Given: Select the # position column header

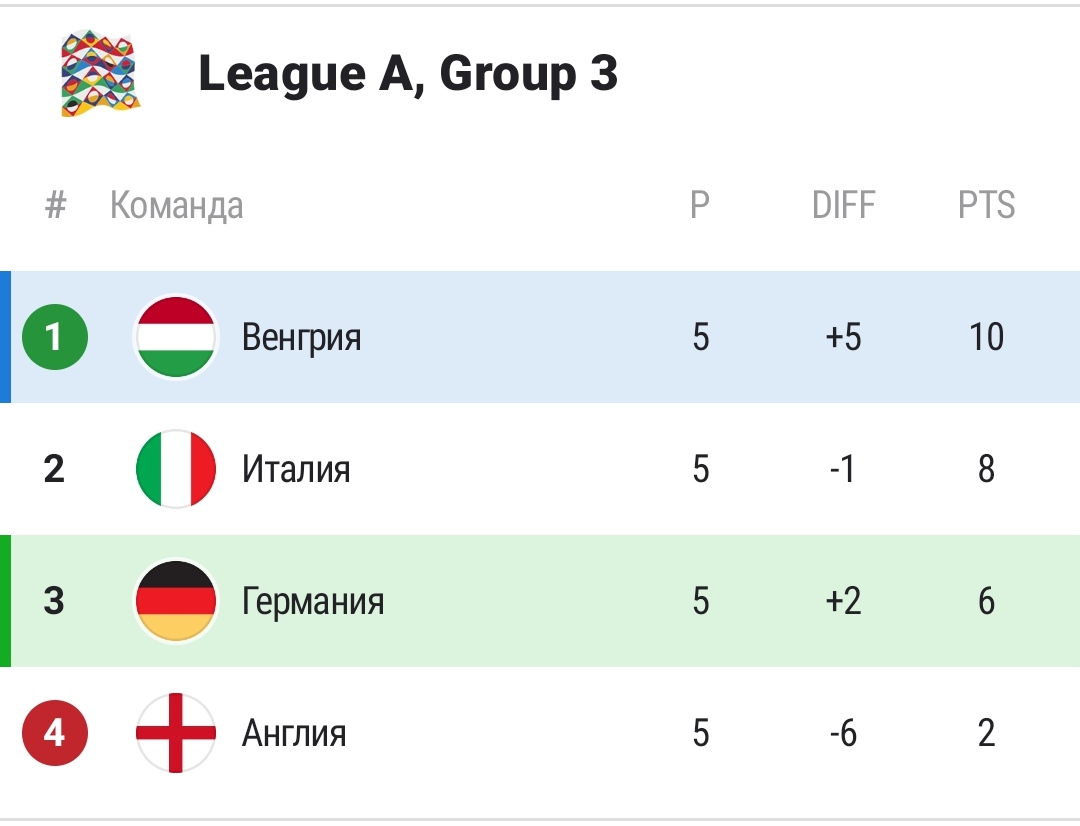Looking at the screenshot, I should pyautogui.click(x=55, y=205).
